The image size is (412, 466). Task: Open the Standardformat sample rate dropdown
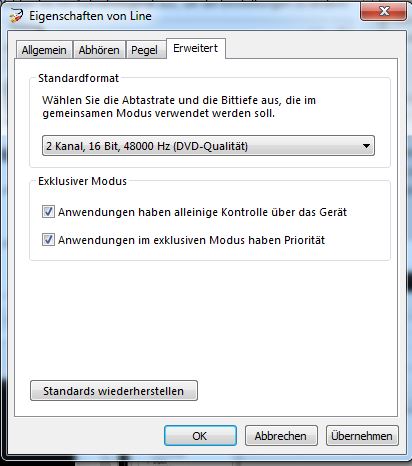(x=208, y=146)
